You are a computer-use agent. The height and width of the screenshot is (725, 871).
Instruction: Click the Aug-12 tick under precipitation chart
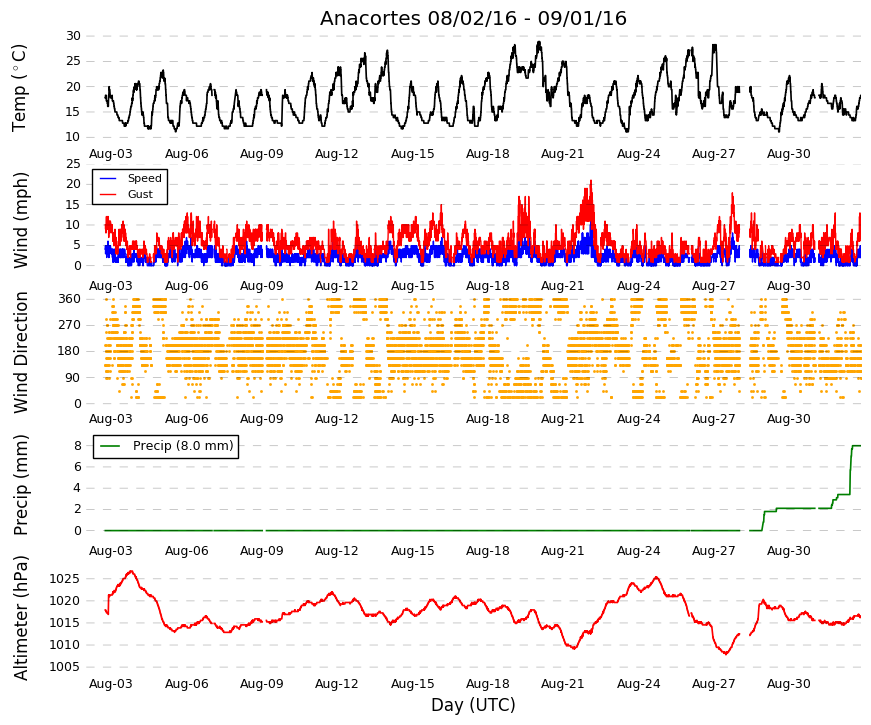click(337, 551)
